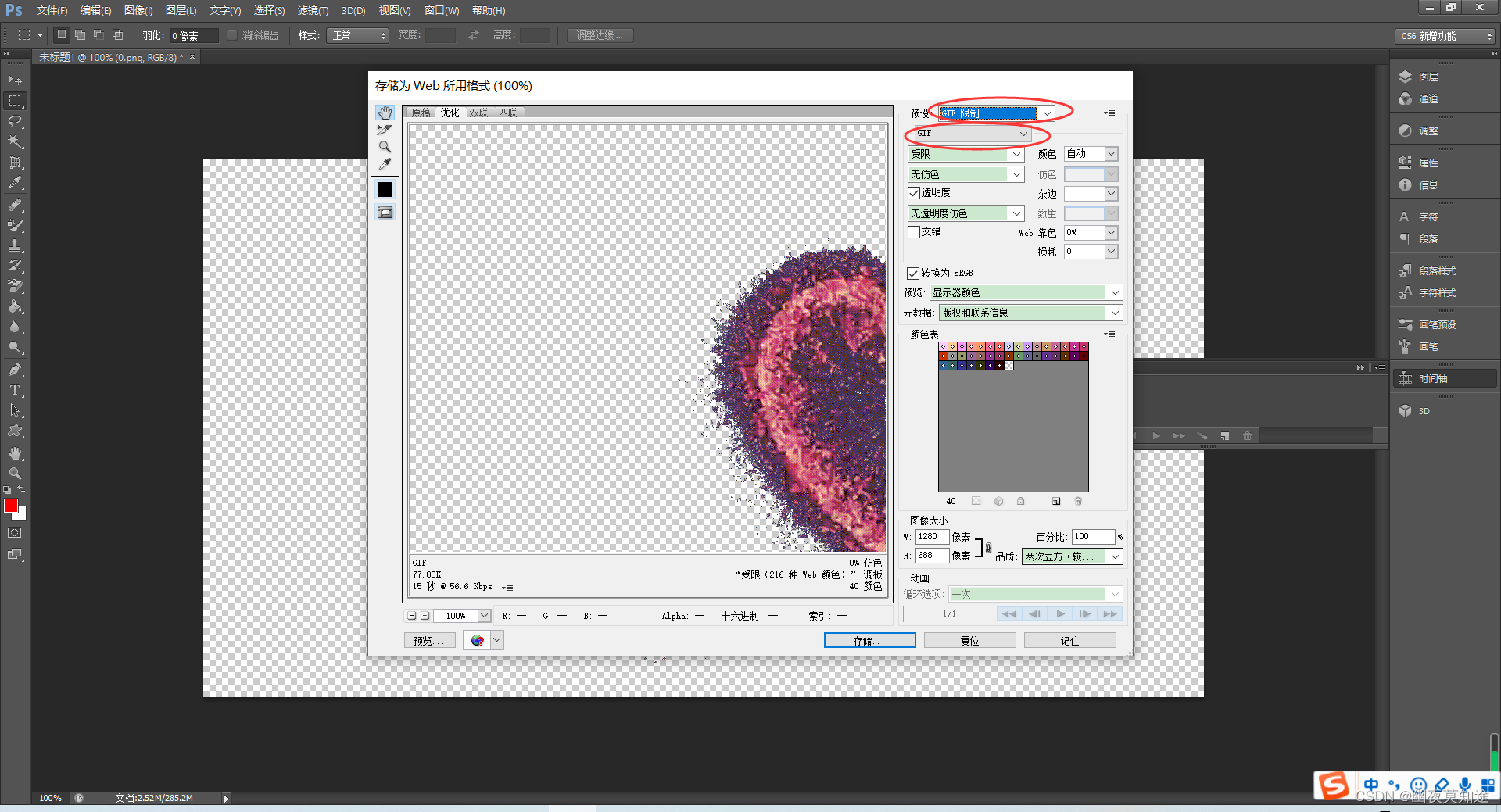Open the 无仿色 dither dropdown
Screen dimensions: 1501x812
(965, 174)
